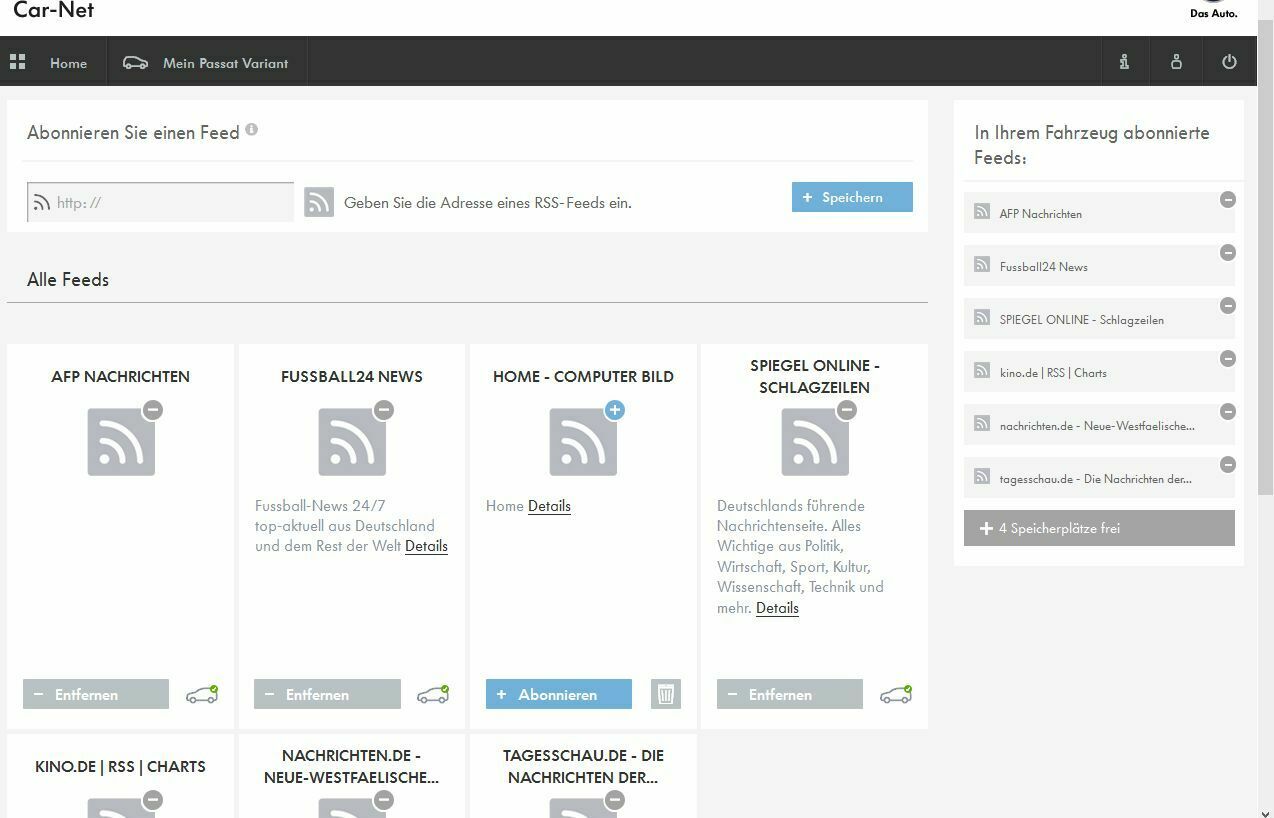Screen dimensions: 1274x818
Task: Click the AFP NACHRICHTEN card title
Action: pyautogui.click(x=120, y=377)
